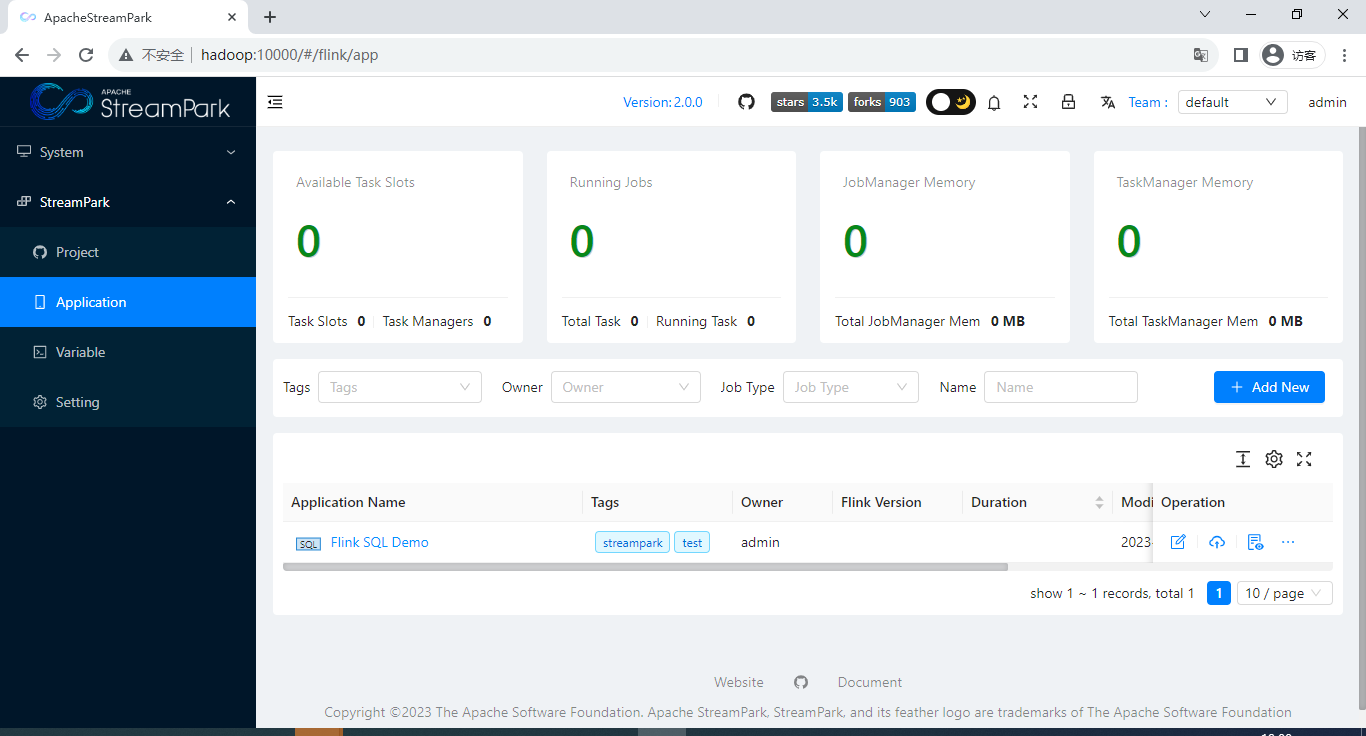This screenshot has width=1366, height=736.
Task: Enter fullscreen mode from header icon
Action: [1030, 102]
